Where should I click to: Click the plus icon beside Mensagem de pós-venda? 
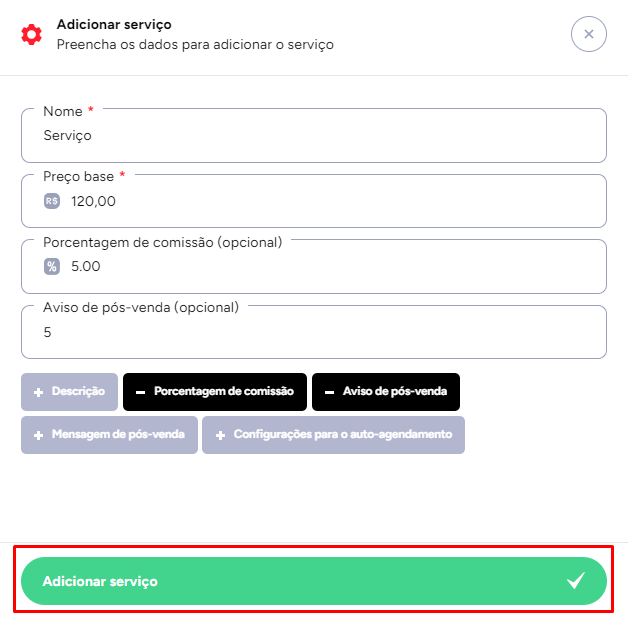tap(38, 435)
